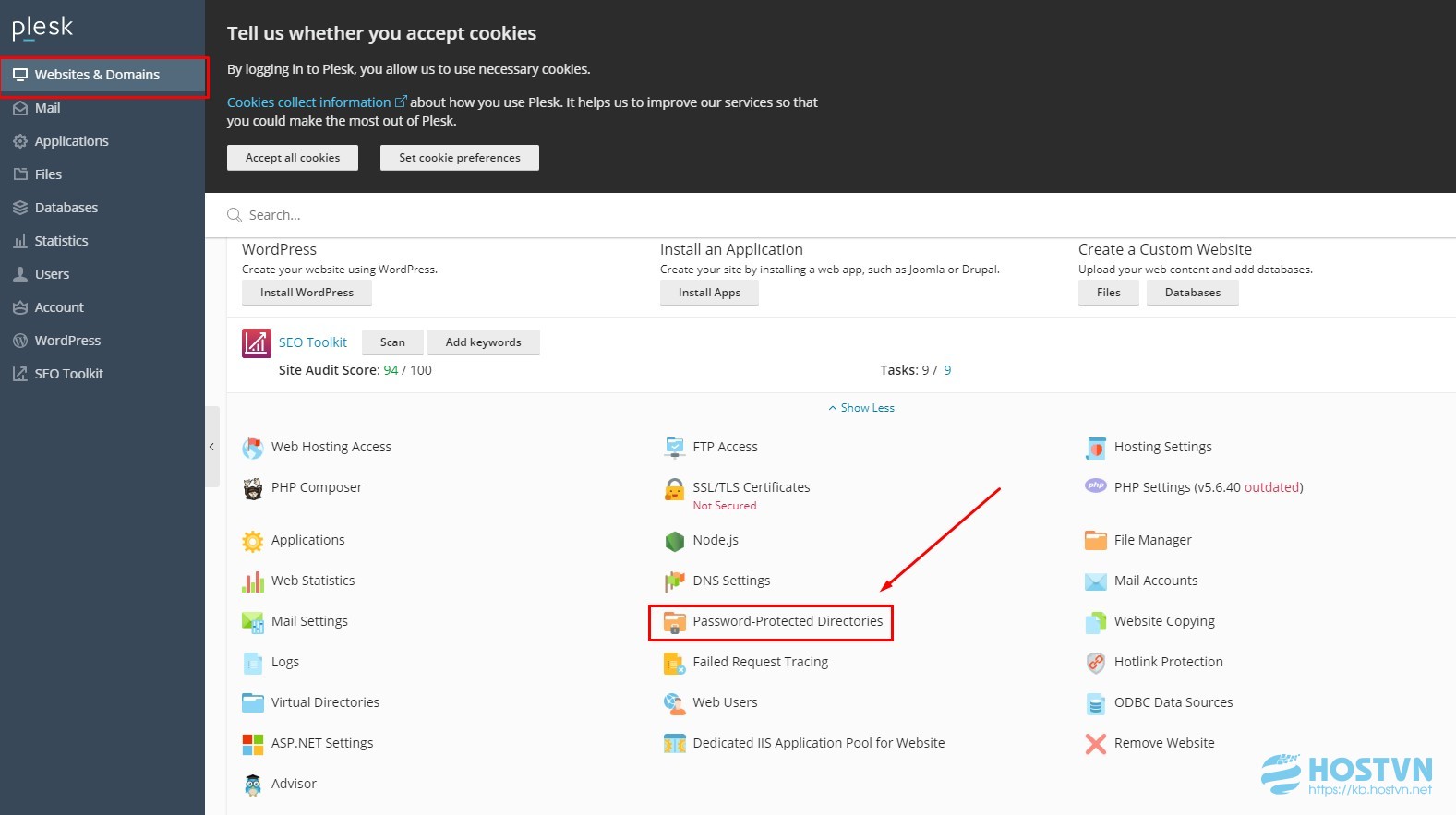The width and height of the screenshot is (1456, 815).
Task: Click the Files button under Custom Website
Action: click(1109, 293)
